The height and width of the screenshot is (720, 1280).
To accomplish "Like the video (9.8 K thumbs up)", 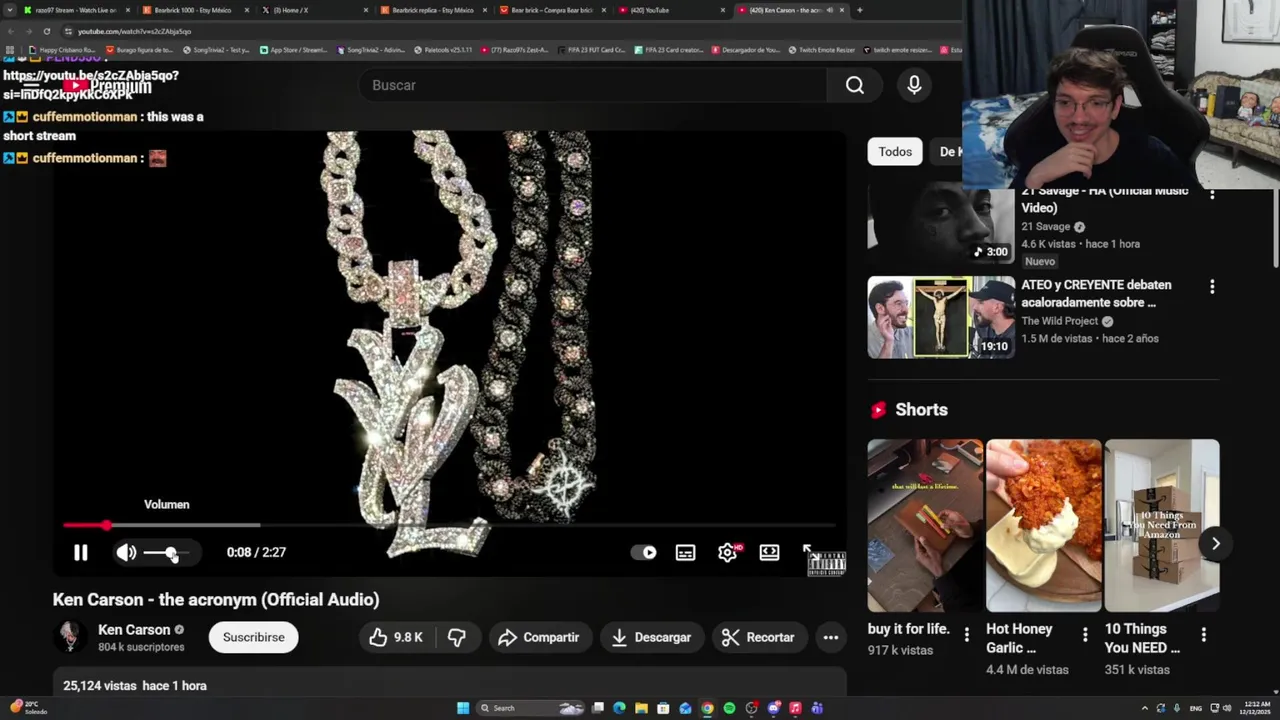I will click(x=397, y=637).
